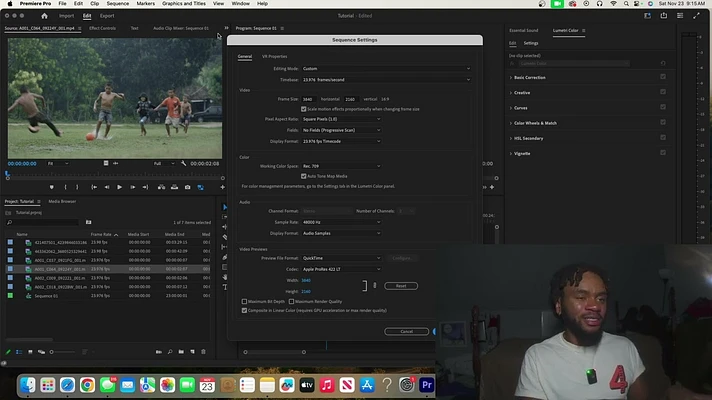Screen dimensions: 712x400
Task: Open the Essential Sound panel tab
Action: 524,30
